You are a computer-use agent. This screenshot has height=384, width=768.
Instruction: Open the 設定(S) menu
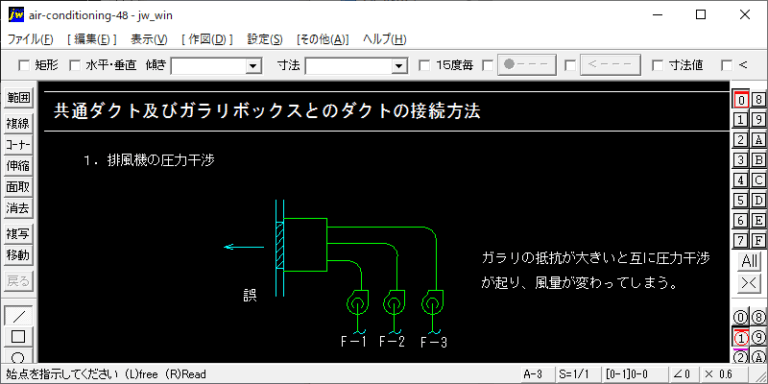[x=264, y=40]
